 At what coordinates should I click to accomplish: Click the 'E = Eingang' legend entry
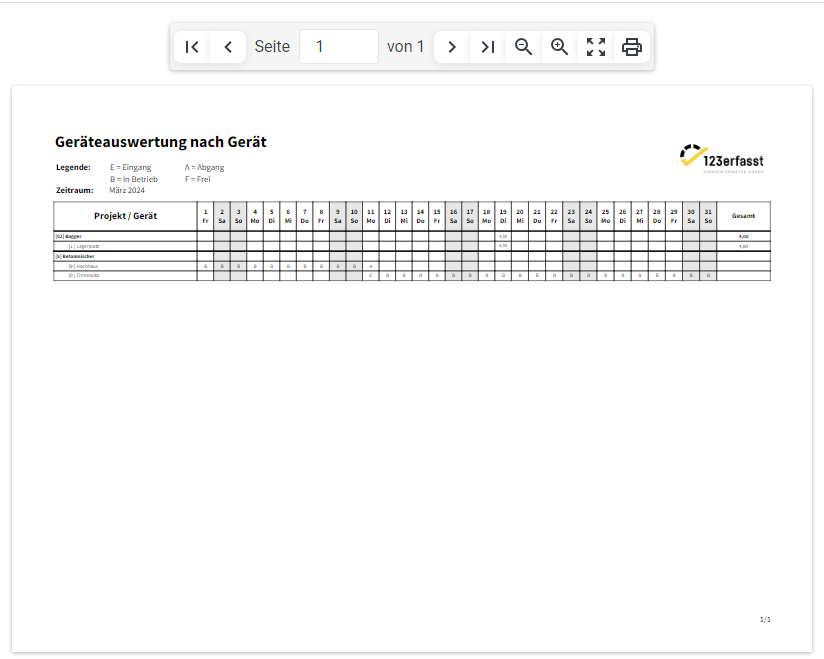(x=130, y=167)
